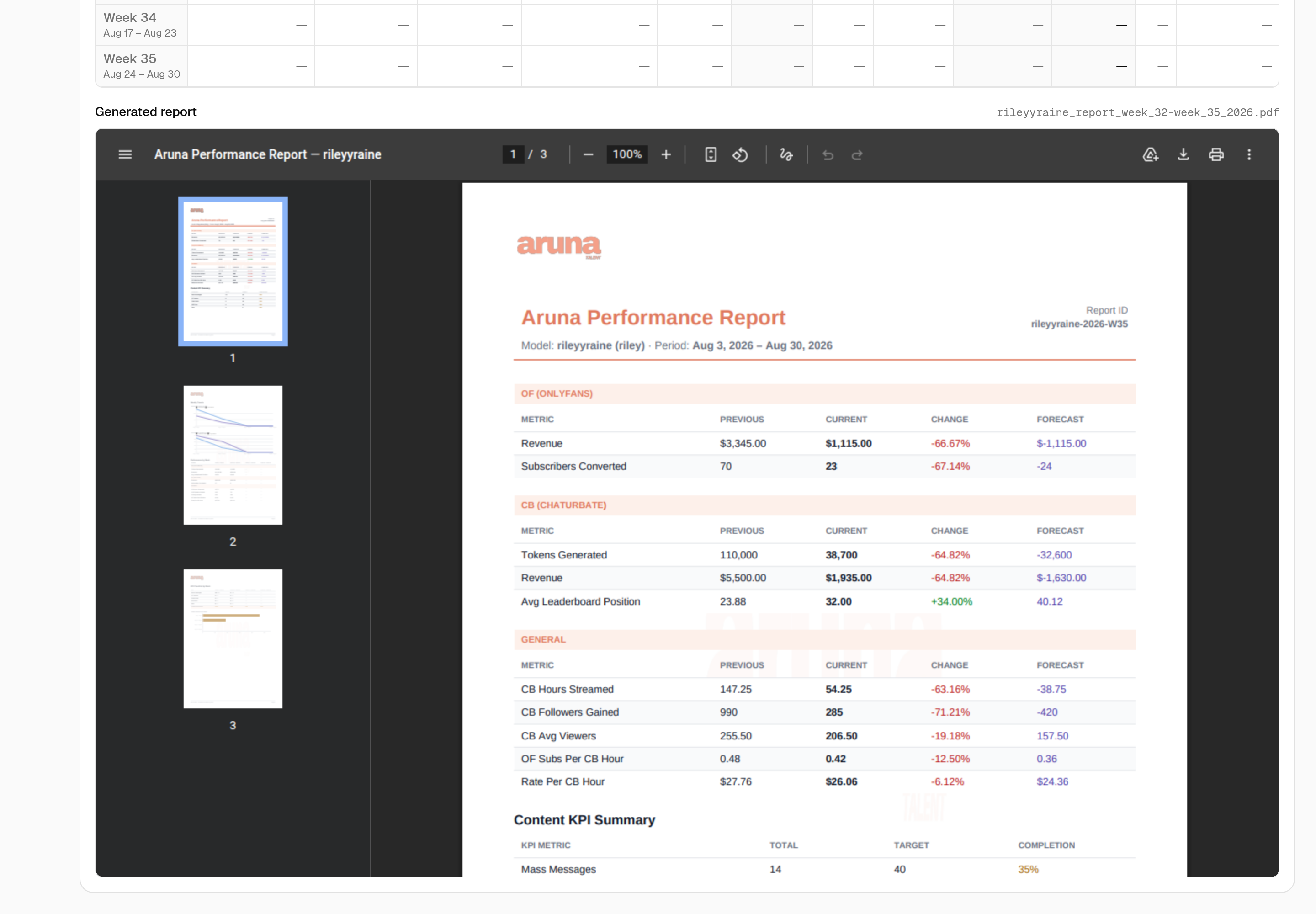Click the fit-to-page icon
The image size is (1316, 914).
[x=711, y=154]
